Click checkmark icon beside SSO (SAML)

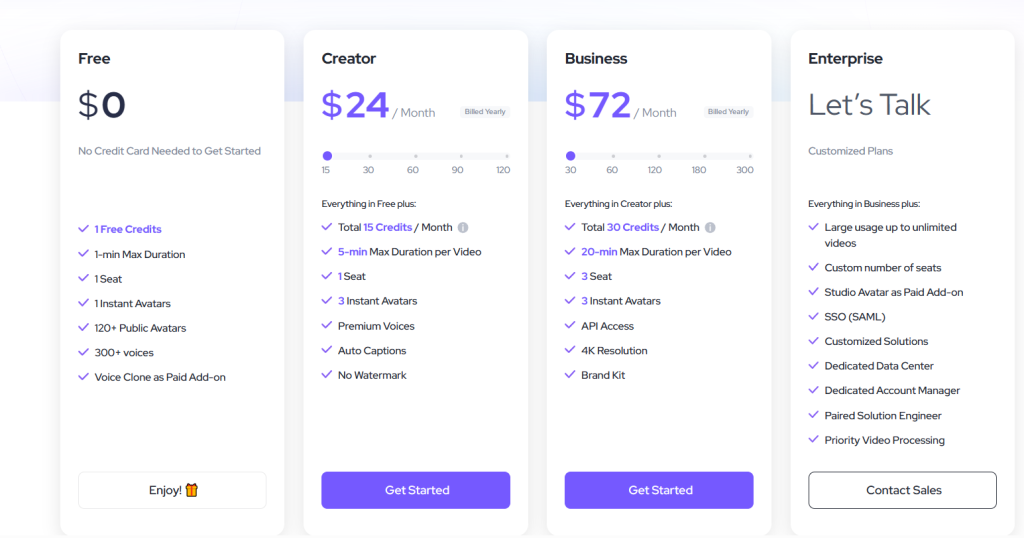[814, 317]
